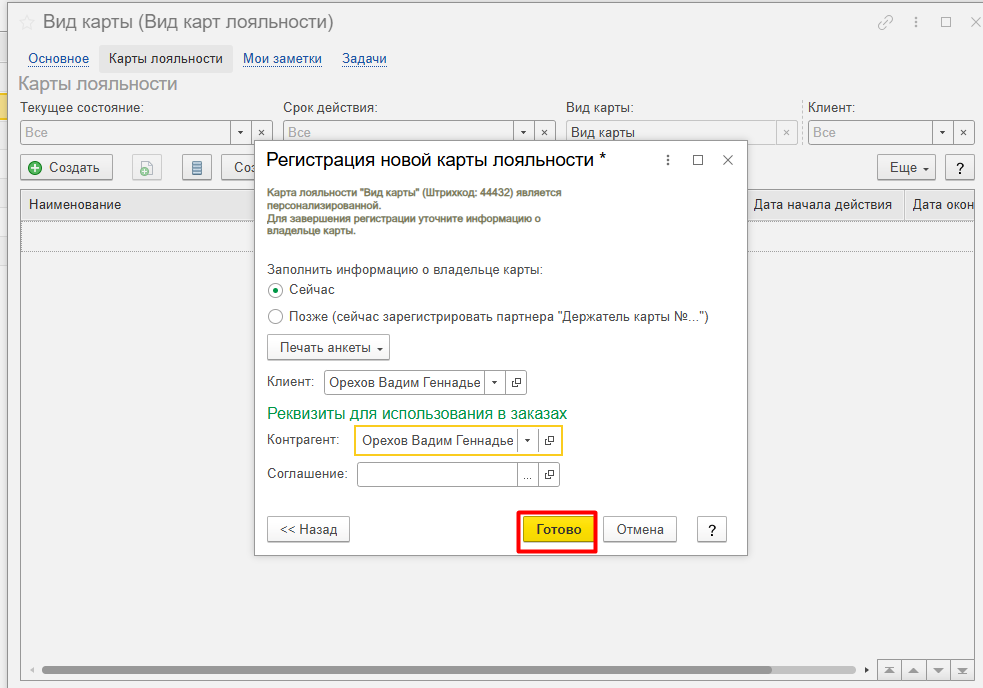
Task: Clear the Текущее состояние filter with x
Action: [x=261, y=132]
